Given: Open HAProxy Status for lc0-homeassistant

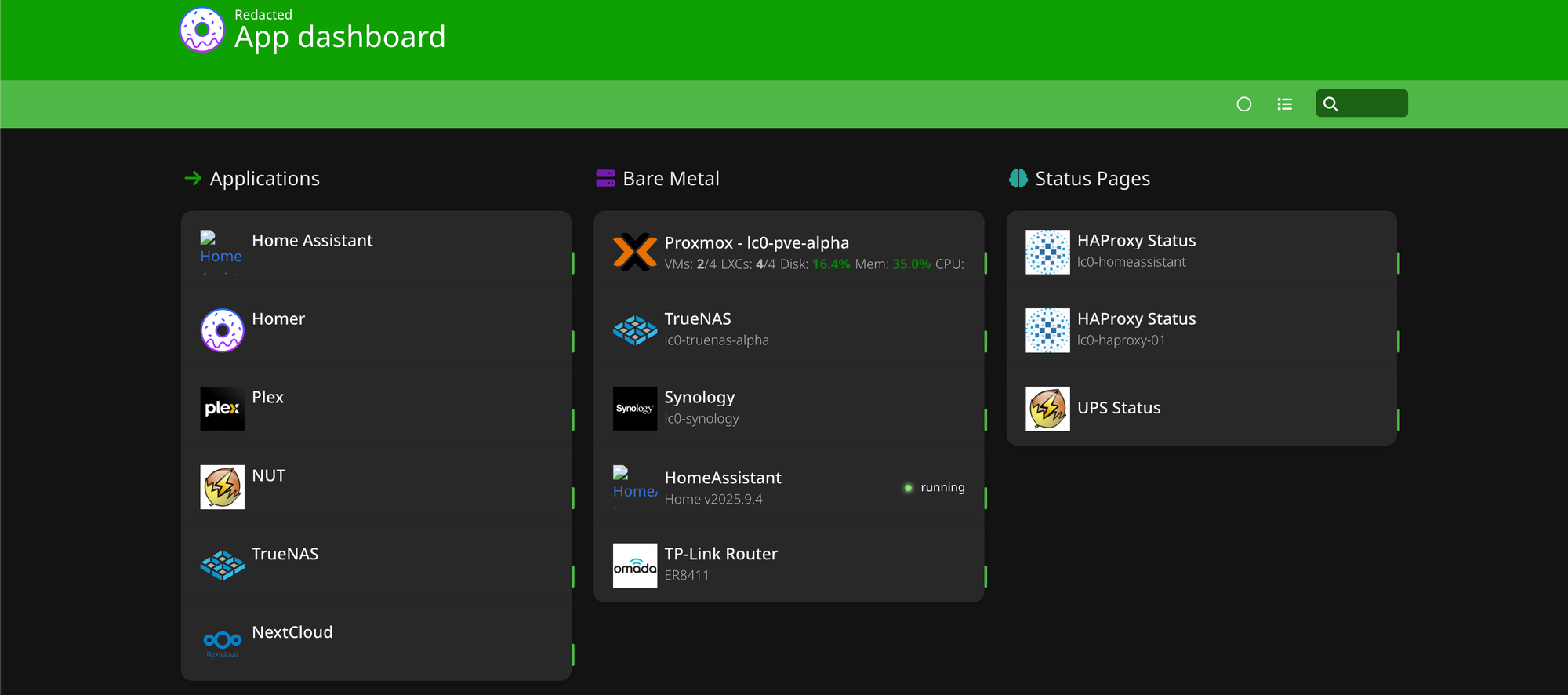Looking at the screenshot, I should (x=1136, y=241).
